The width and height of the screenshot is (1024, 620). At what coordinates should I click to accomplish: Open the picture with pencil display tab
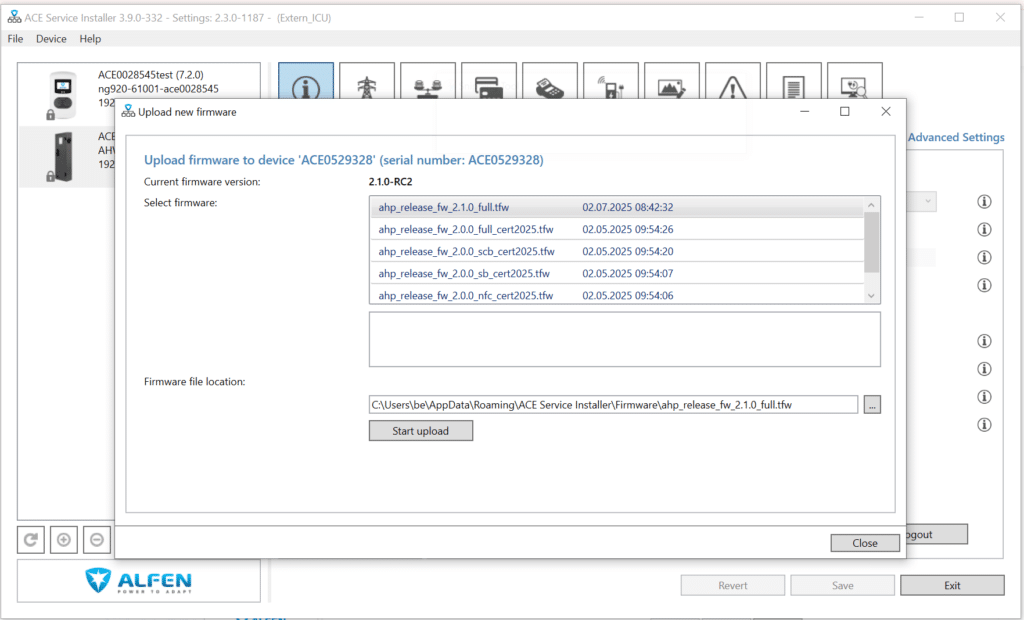(x=671, y=81)
